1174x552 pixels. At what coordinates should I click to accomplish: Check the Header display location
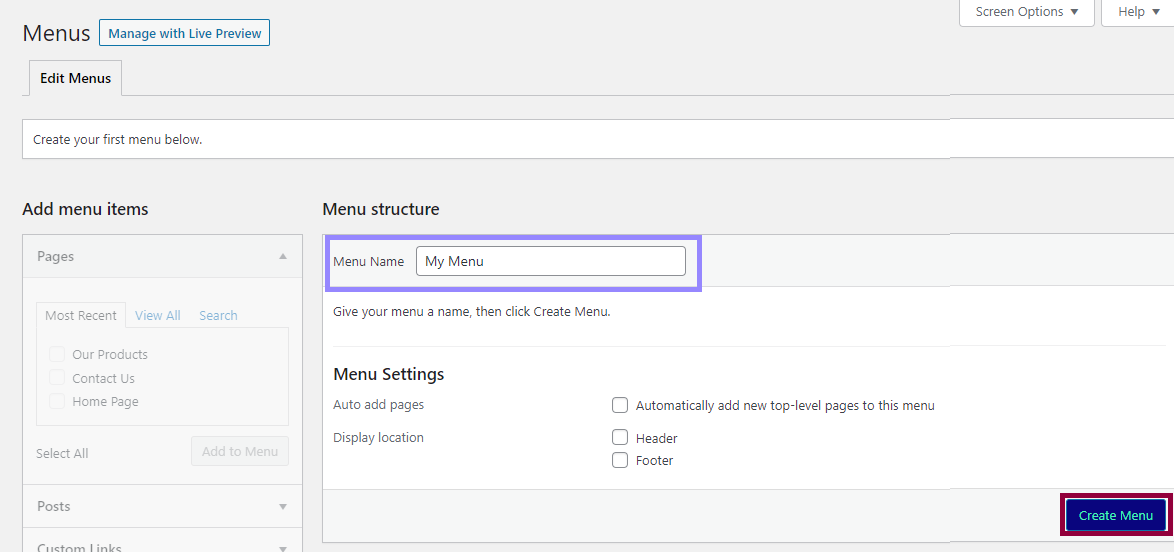coord(620,438)
